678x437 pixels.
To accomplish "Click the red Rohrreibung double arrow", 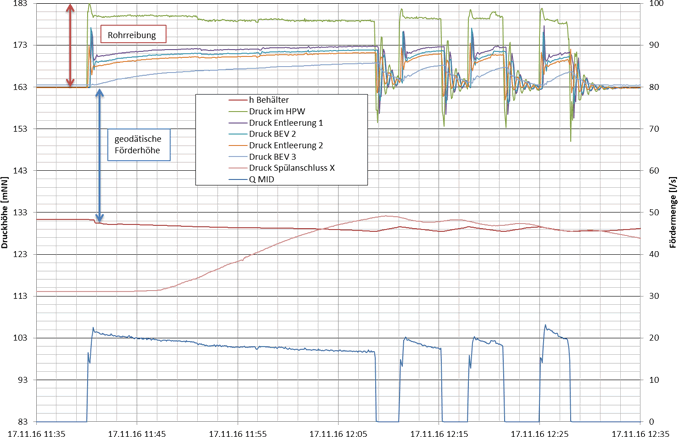I will pyautogui.click(x=69, y=45).
